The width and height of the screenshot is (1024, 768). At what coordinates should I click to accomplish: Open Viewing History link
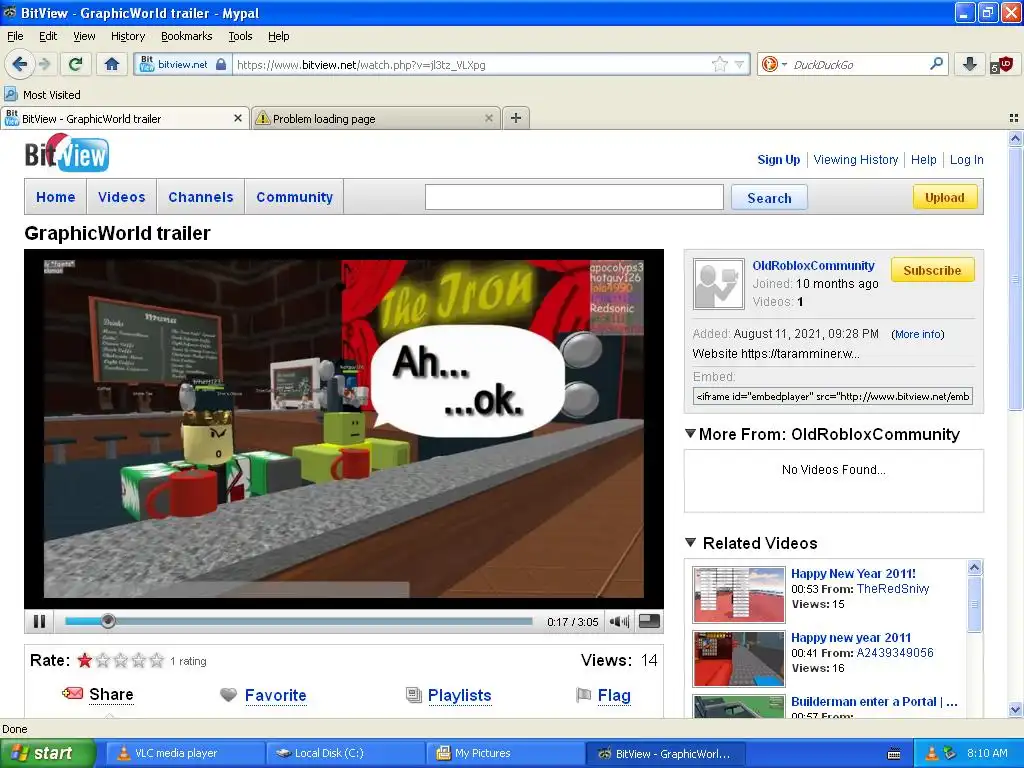856,159
